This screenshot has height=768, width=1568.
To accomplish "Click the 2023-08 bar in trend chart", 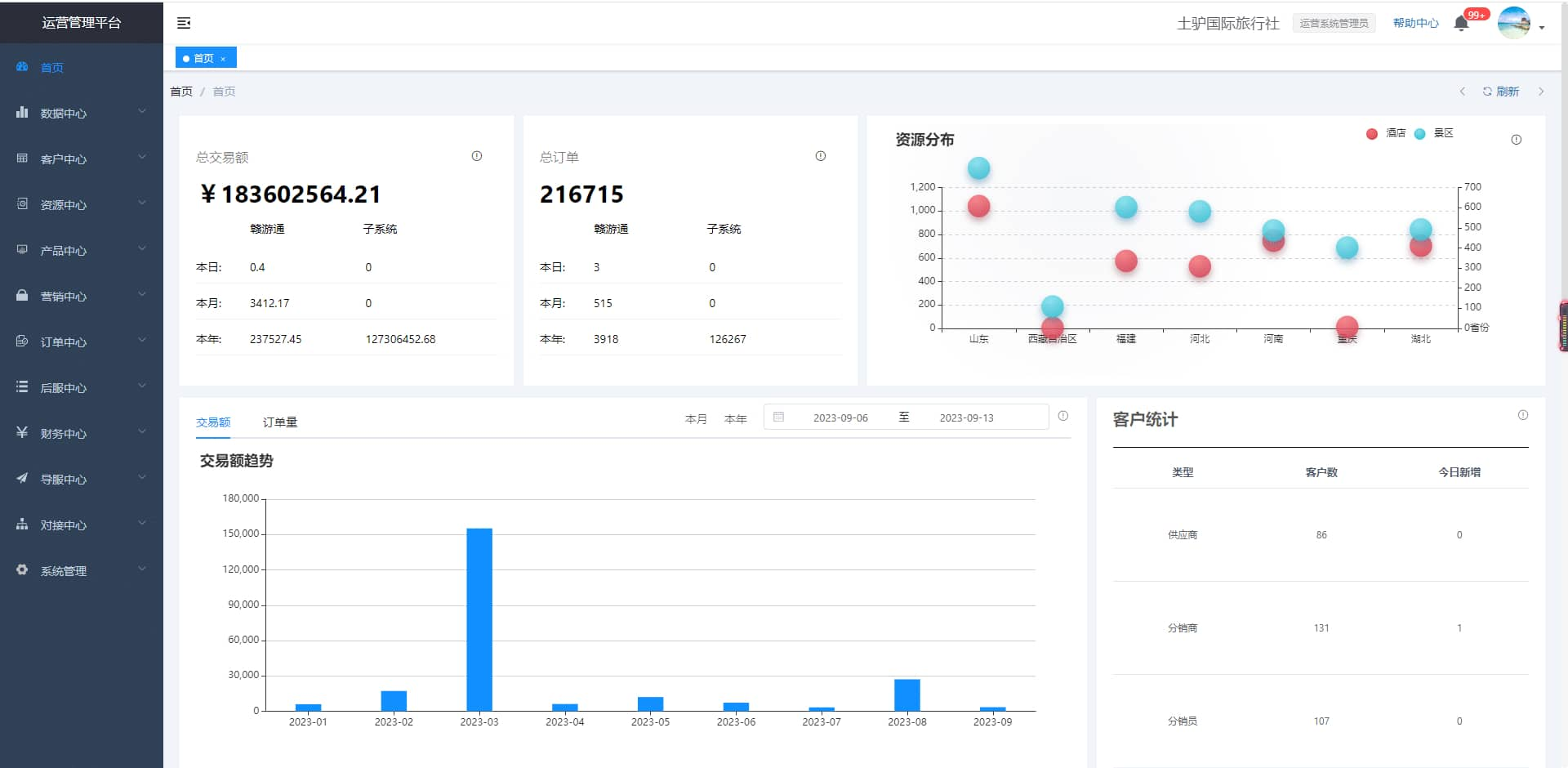I will click(907, 695).
